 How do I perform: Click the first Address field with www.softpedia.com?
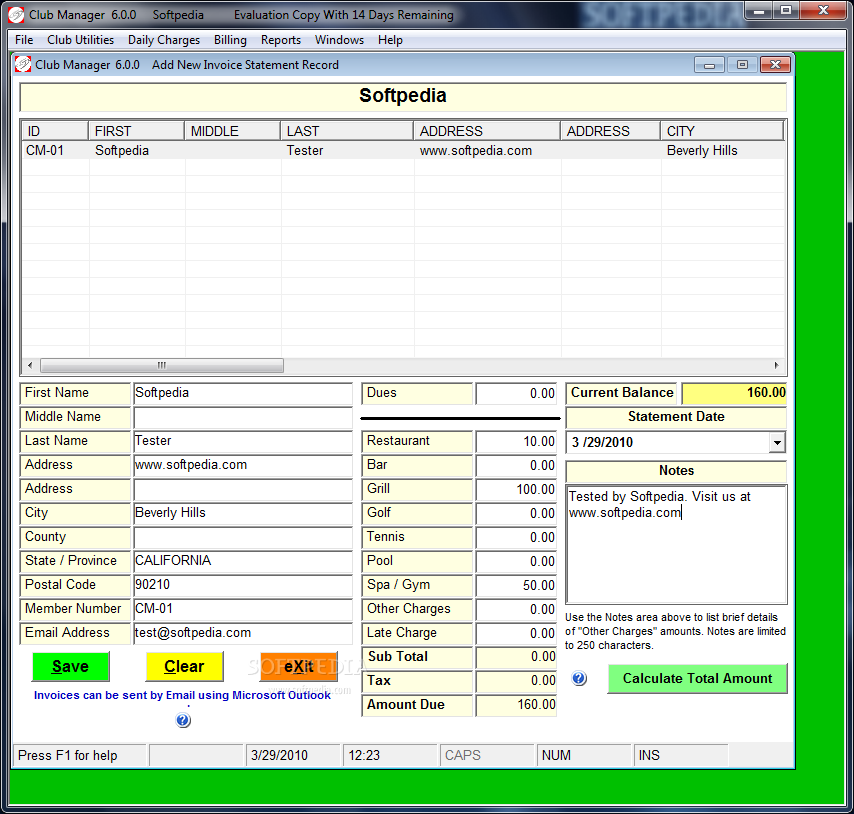243,465
